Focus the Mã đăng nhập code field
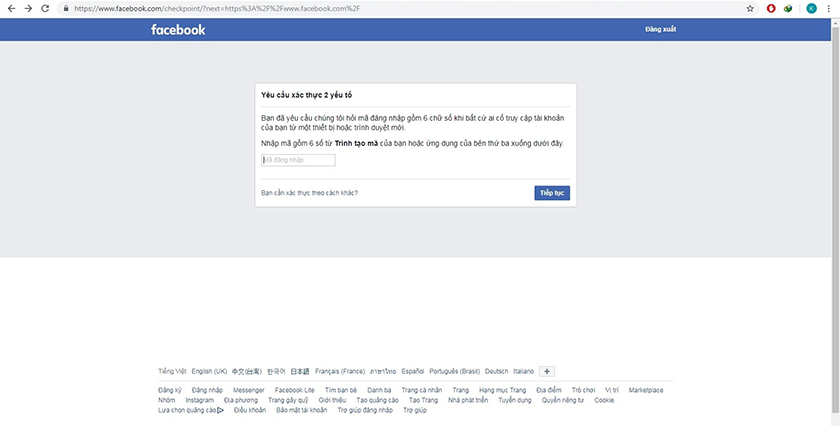The height and width of the screenshot is (426, 840). (x=298, y=160)
